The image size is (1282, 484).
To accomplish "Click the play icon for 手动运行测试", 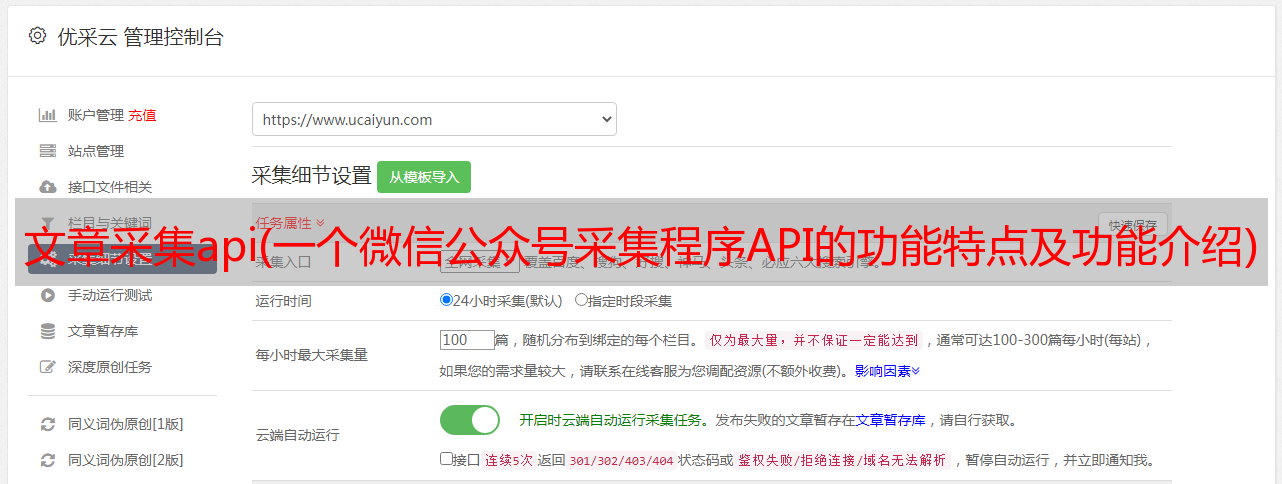I will click(x=47, y=295).
